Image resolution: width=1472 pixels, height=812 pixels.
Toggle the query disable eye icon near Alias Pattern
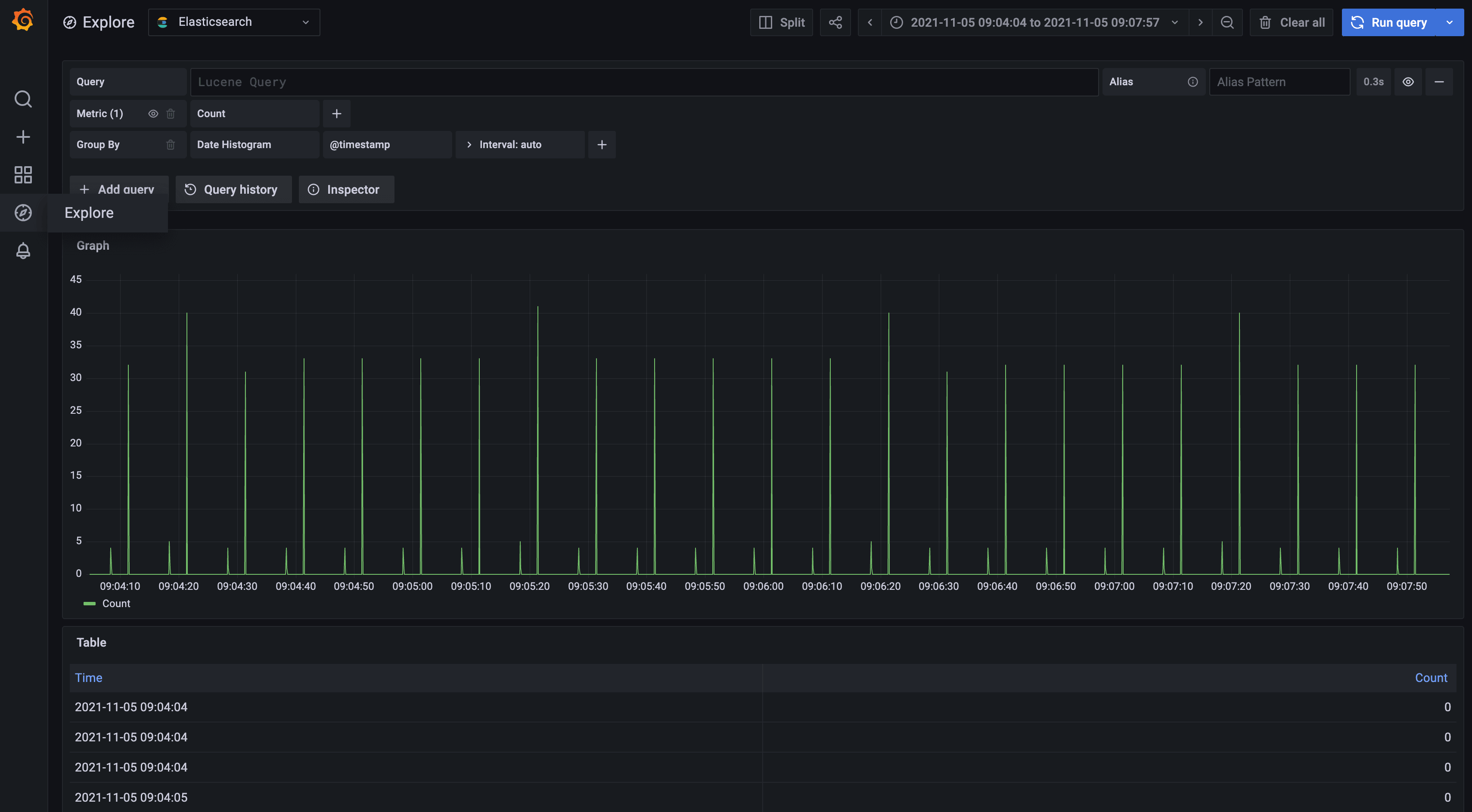pos(1408,82)
